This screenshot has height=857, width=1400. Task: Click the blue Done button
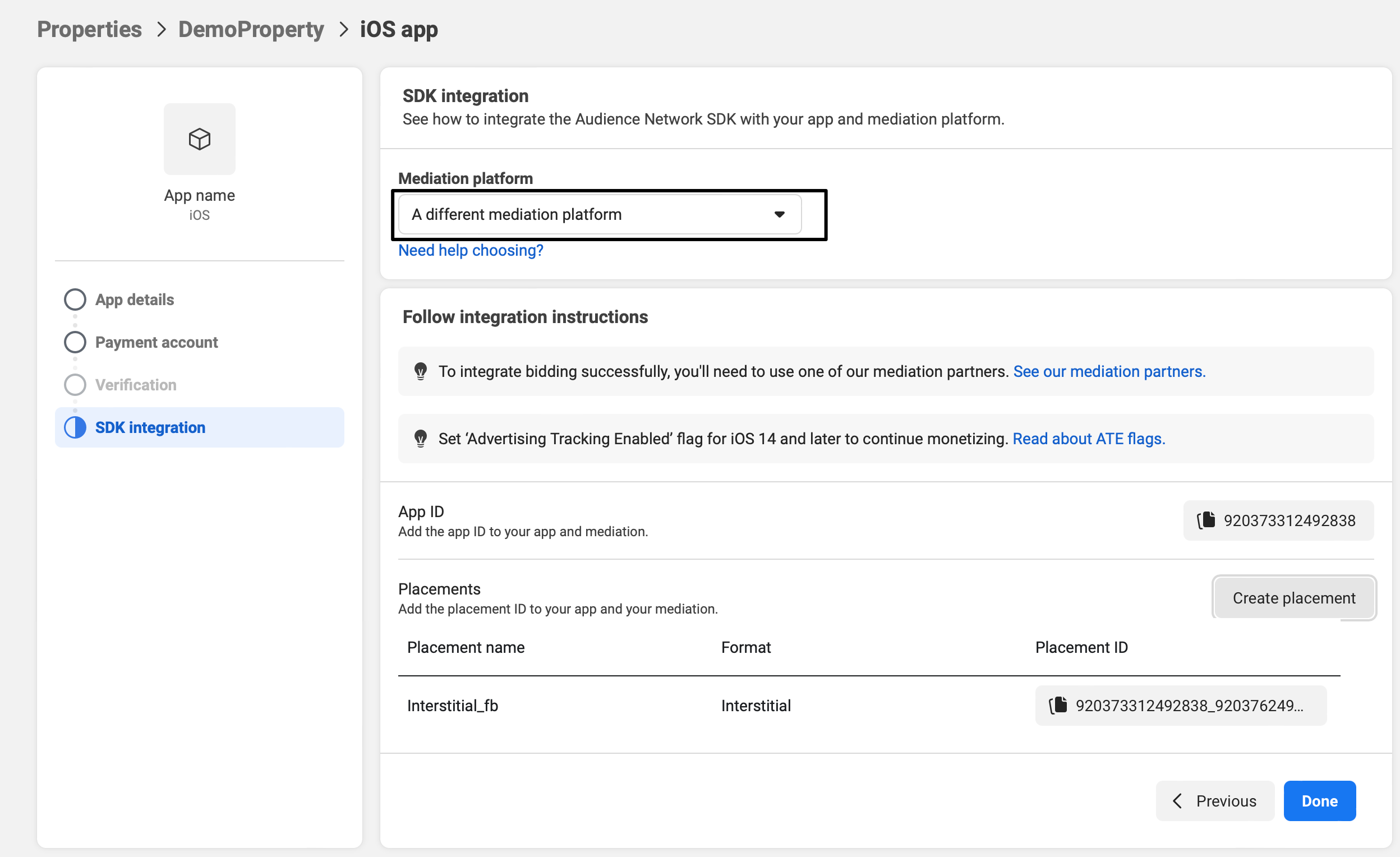pyautogui.click(x=1319, y=801)
